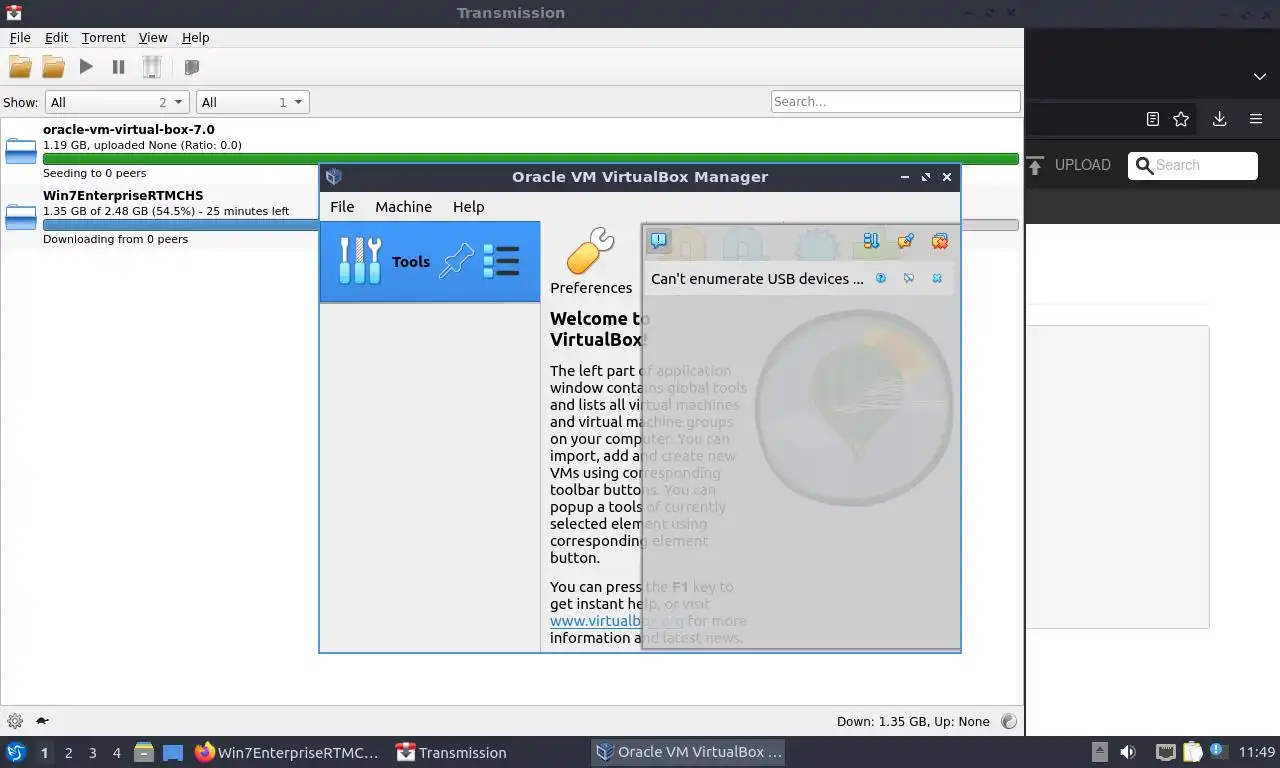Click the notification-with-pencil icon in the panel
1280x768 pixels.
coord(906,241)
